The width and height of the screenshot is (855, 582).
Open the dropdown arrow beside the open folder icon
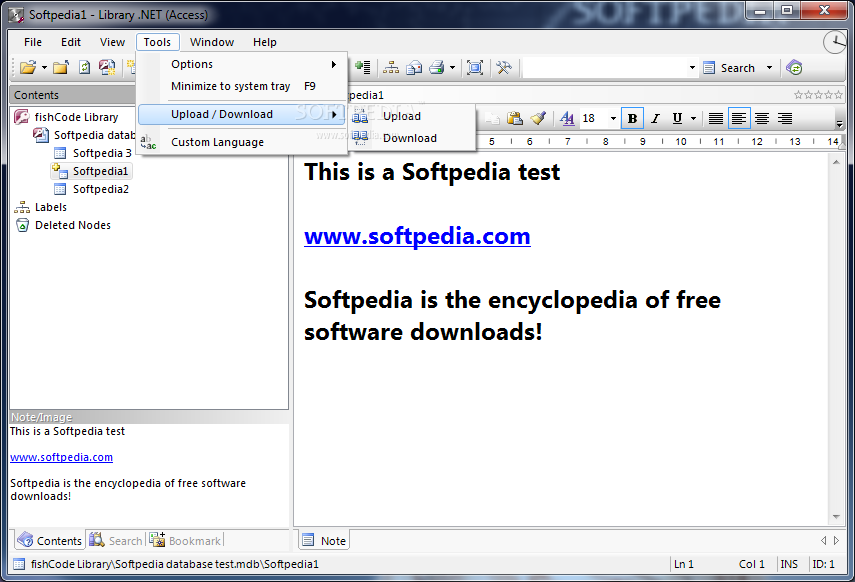(x=44, y=68)
